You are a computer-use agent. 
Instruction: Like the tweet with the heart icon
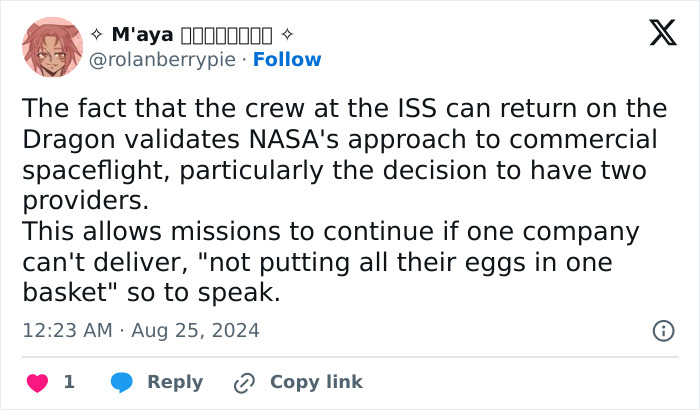click(37, 382)
